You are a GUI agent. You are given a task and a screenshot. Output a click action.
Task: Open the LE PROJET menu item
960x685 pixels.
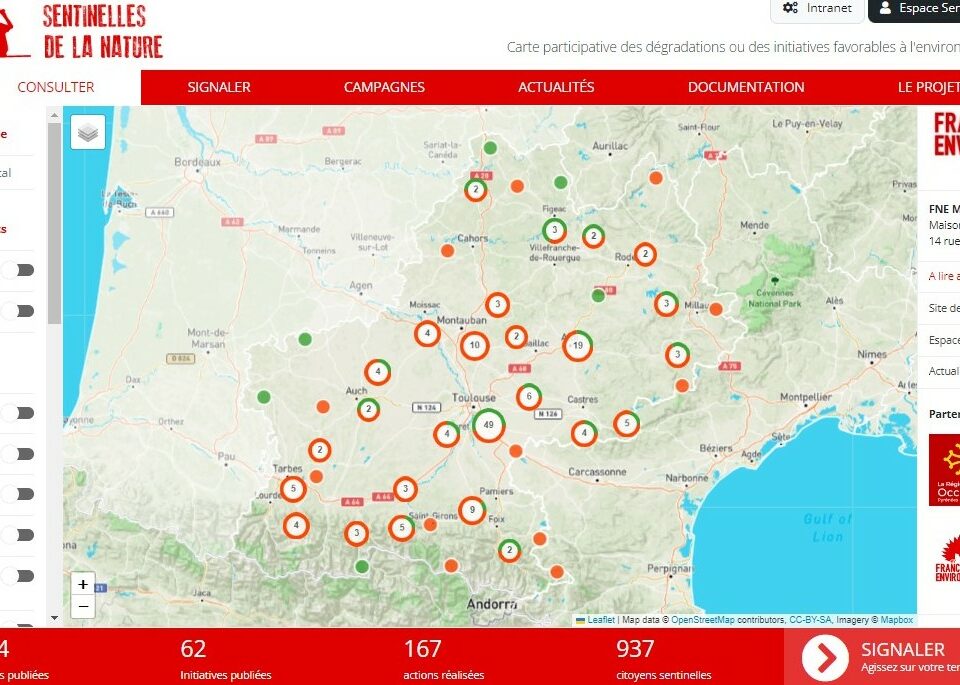coord(928,87)
